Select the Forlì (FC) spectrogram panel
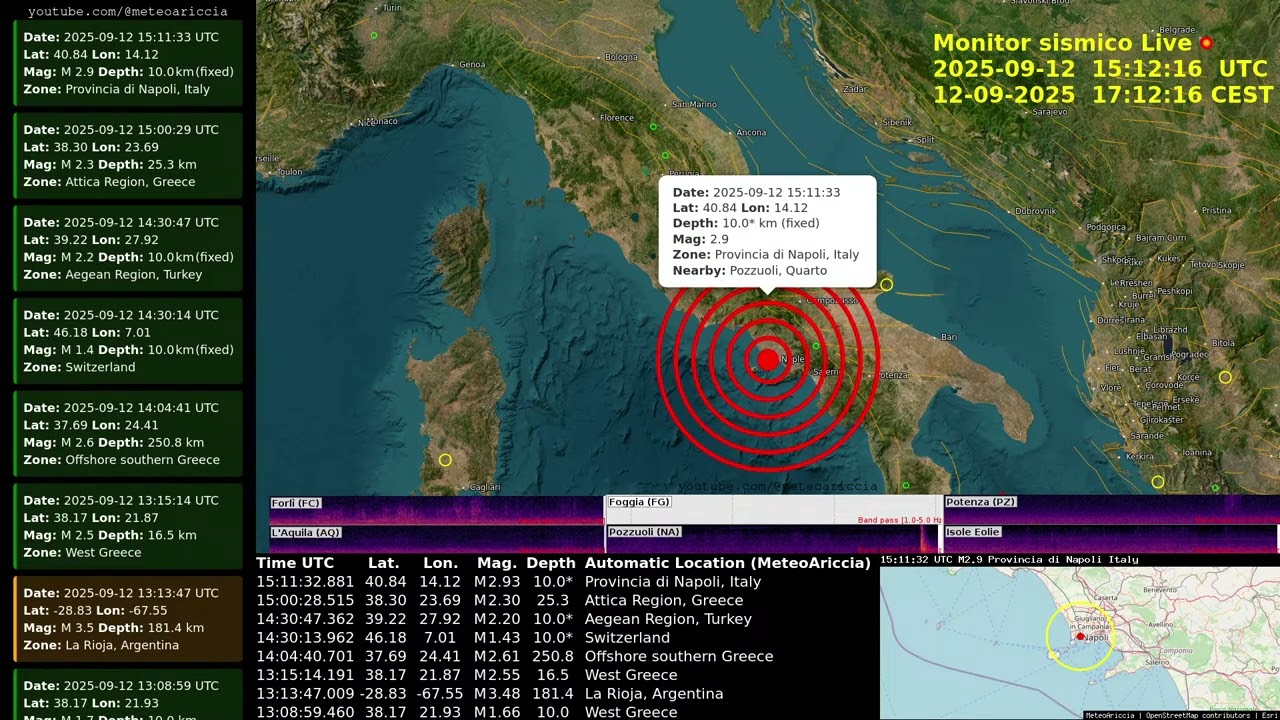The image size is (1280, 720). pyautogui.click(x=436, y=509)
